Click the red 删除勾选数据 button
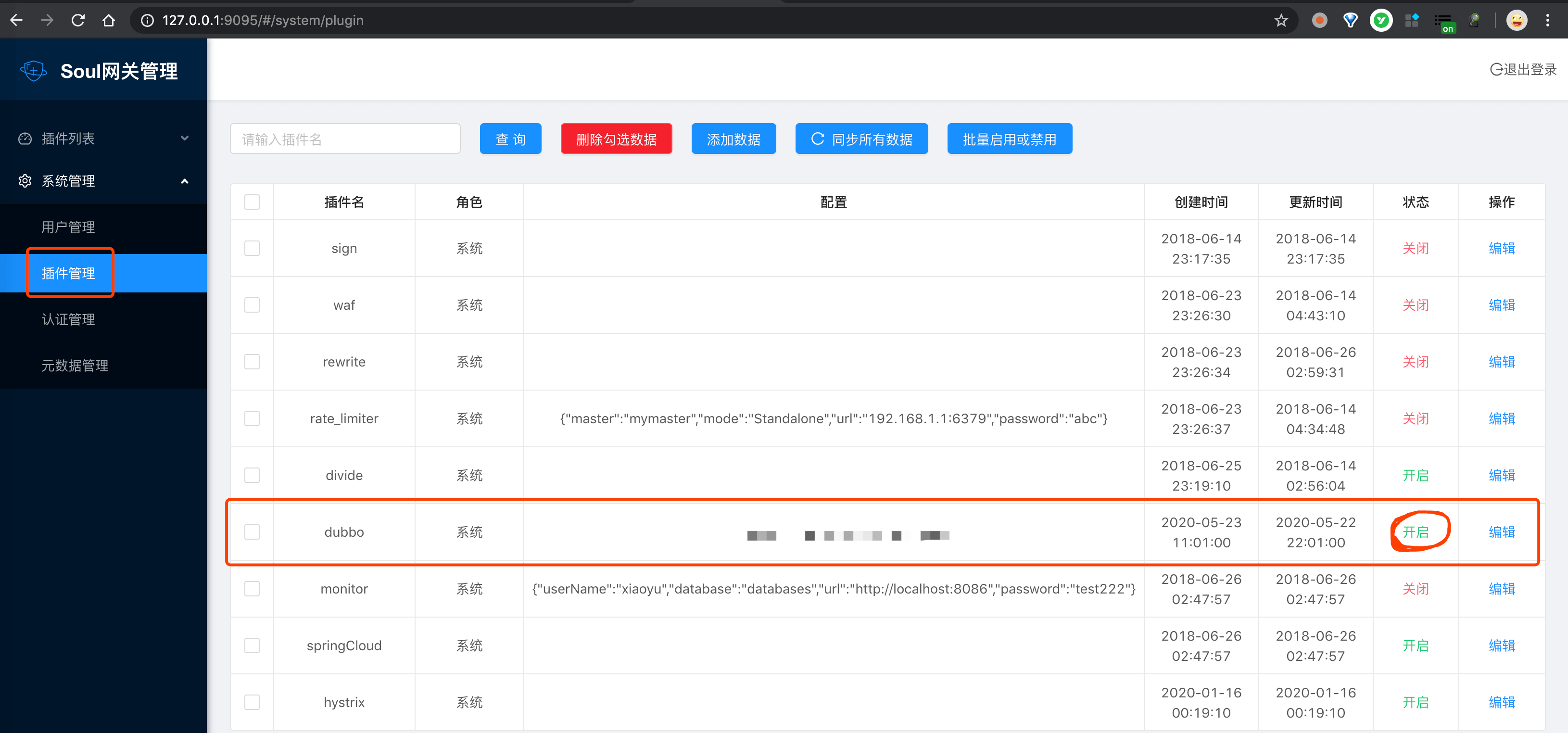Viewport: 1568px width, 733px height. [616, 139]
